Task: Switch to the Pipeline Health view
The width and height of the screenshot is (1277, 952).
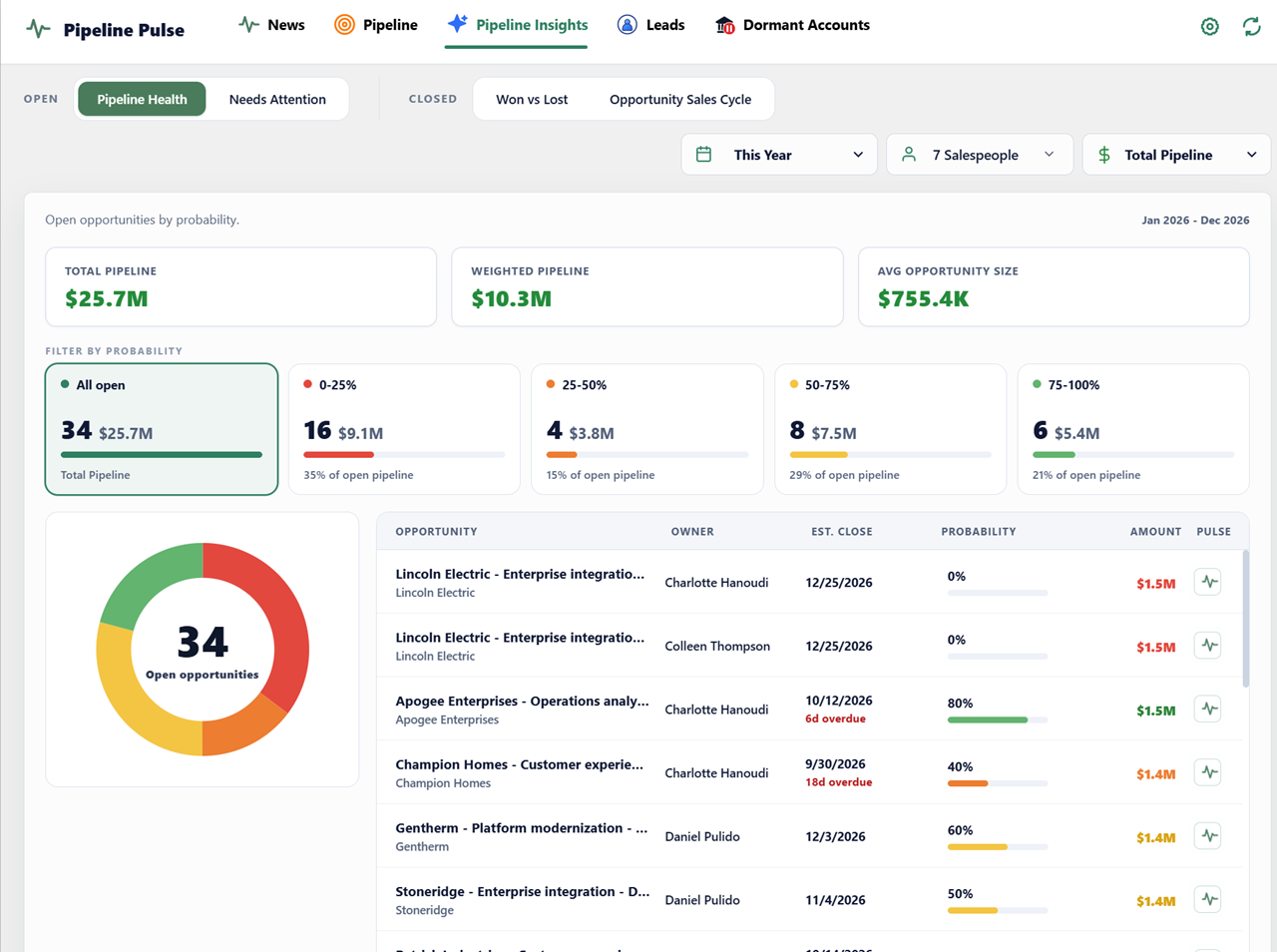Action: [142, 99]
